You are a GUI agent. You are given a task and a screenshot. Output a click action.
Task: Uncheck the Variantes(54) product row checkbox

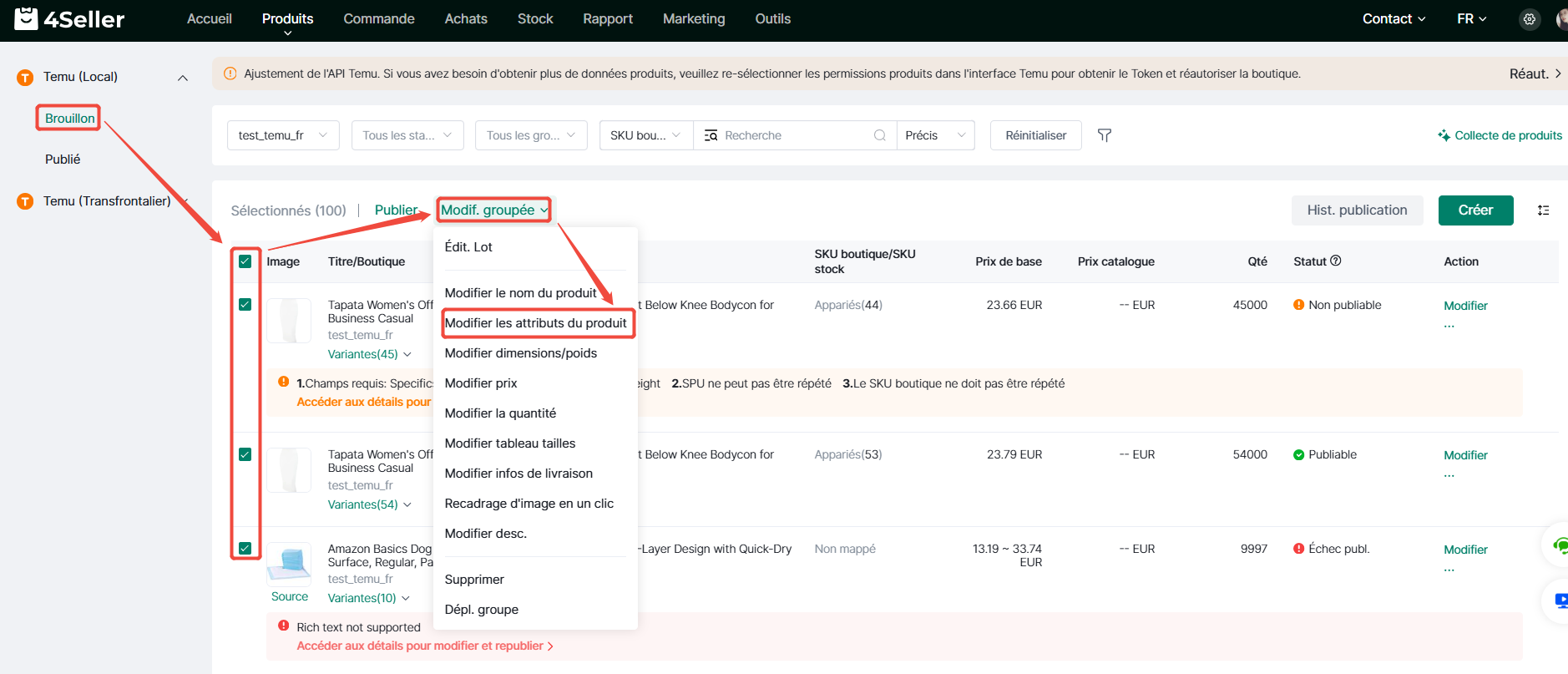pos(245,454)
